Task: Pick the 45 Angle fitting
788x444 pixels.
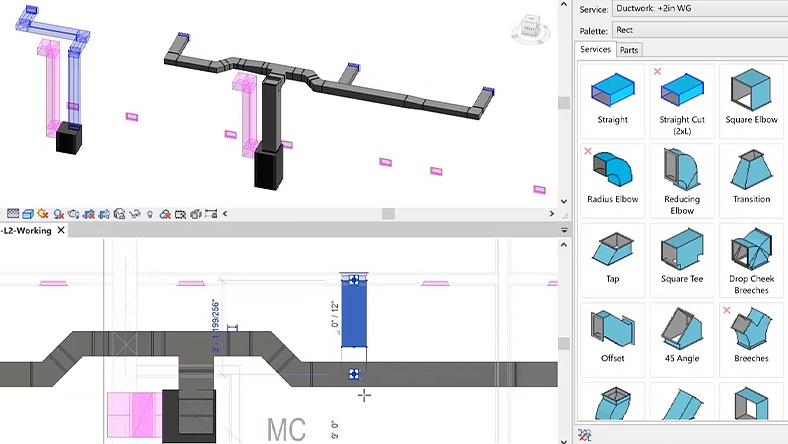Action: pos(682,339)
